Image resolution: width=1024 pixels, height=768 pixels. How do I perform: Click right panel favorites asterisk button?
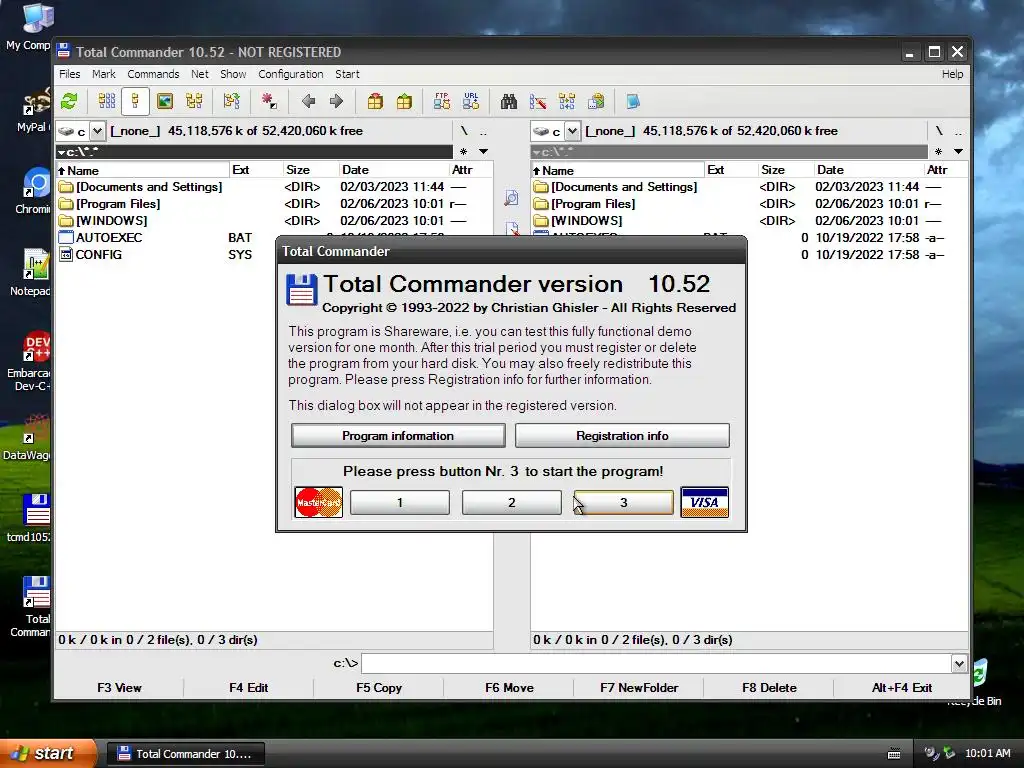(x=938, y=152)
